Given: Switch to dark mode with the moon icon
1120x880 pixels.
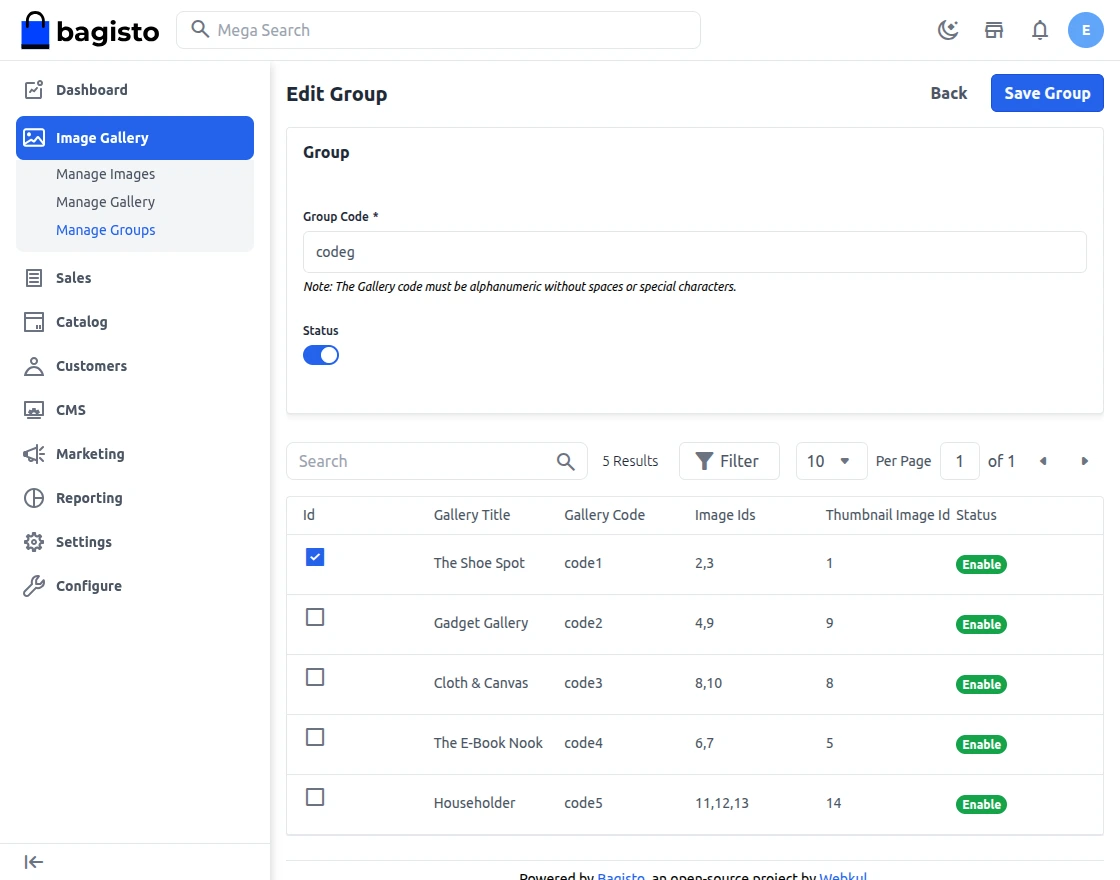Looking at the screenshot, I should [948, 29].
